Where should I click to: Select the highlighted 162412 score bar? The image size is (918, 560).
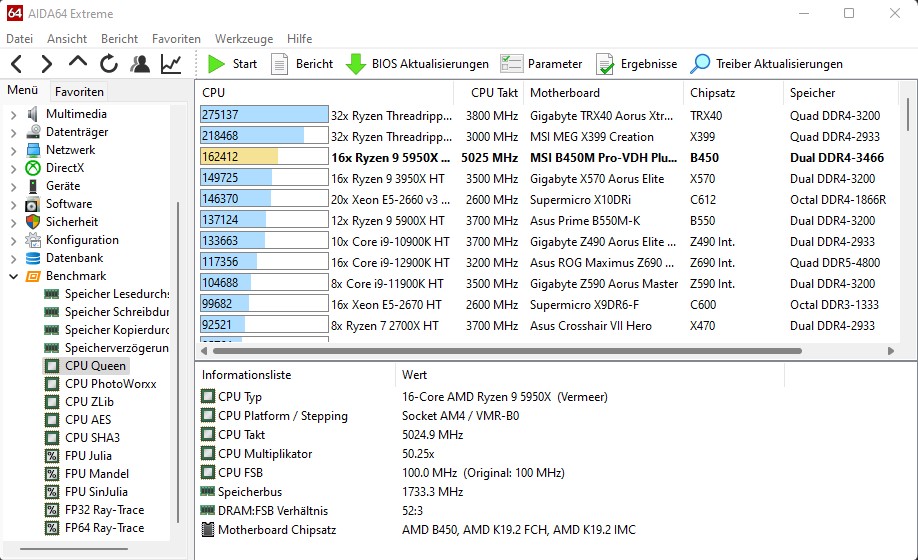[x=264, y=157]
